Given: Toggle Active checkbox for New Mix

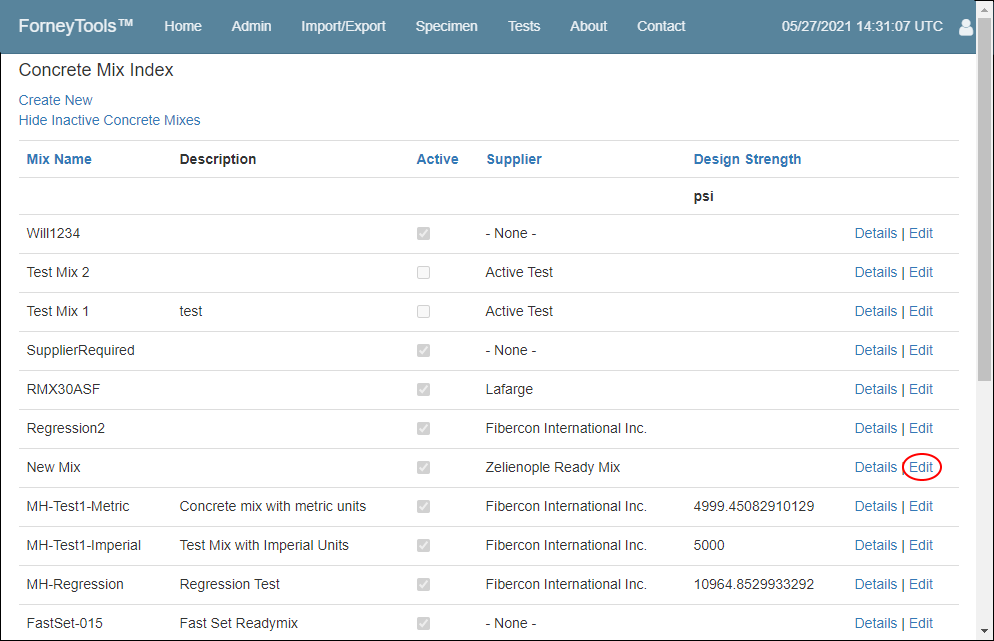Looking at the screenshot, I should click(423, 467).
